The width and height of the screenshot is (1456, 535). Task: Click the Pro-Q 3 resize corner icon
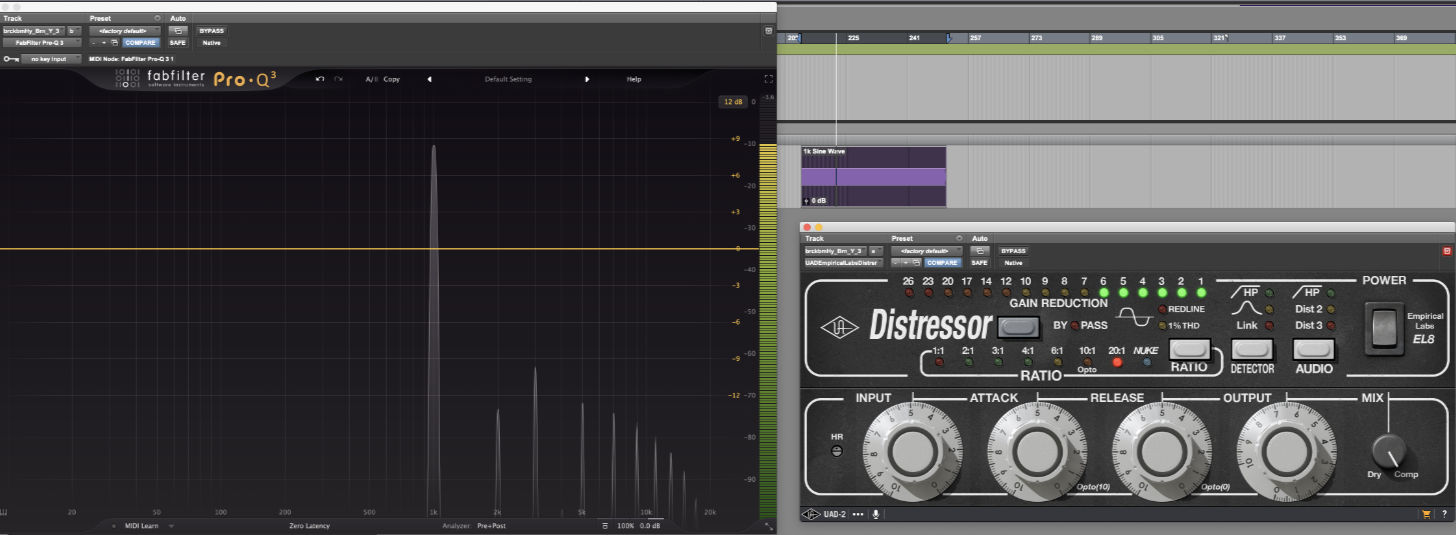pyautogui.click(x=768, y=525)
